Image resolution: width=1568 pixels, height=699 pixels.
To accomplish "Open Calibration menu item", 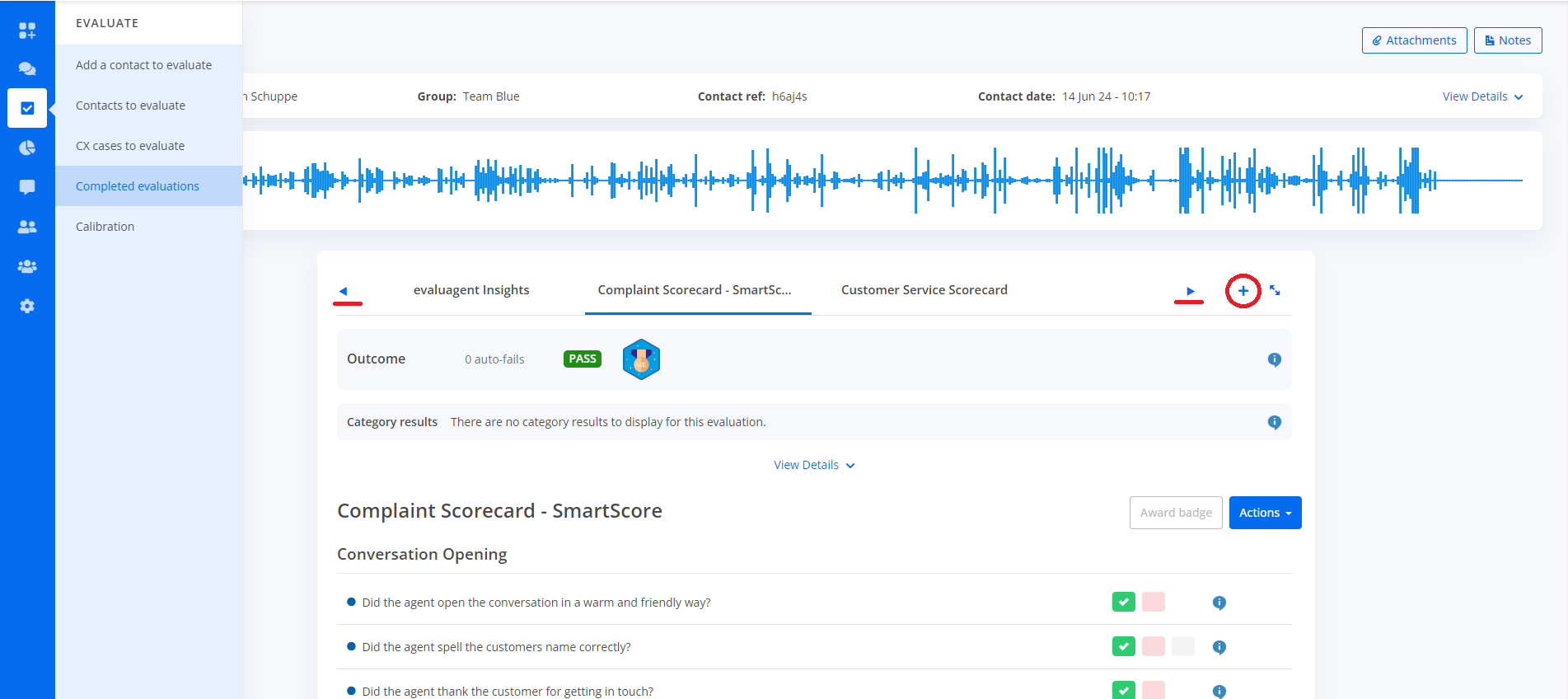I will tap(148, 227).
